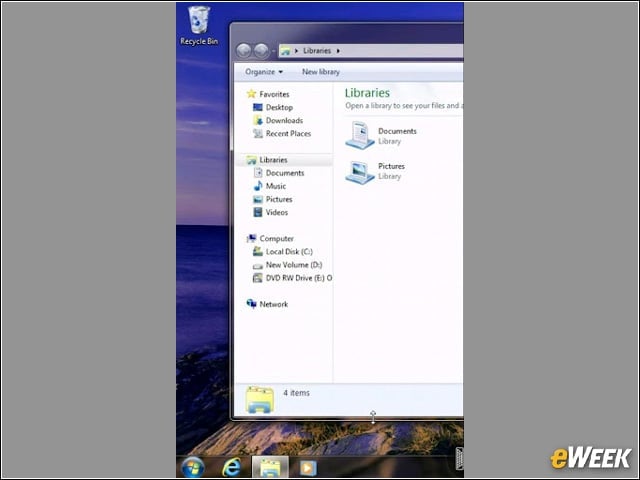Click the DVD RW Drive icon
640x480 pixels.
pyautogui.click(x=258, y=278)
